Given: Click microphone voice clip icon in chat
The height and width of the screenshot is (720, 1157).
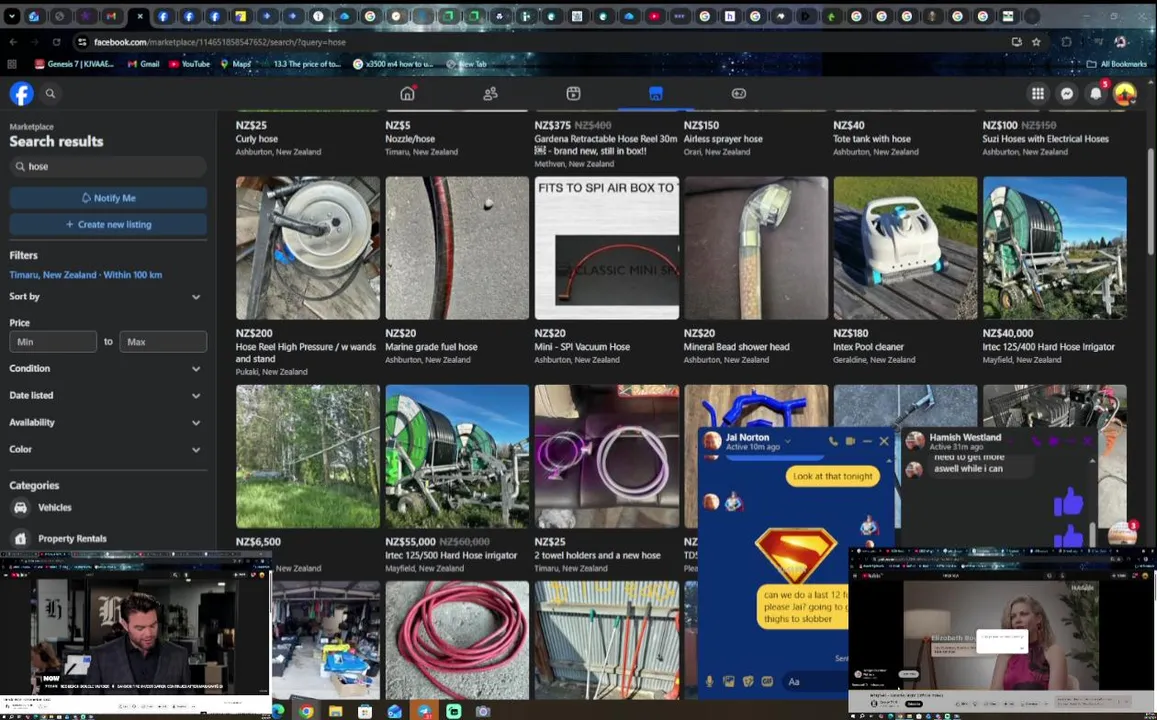Looking at the screenshot, I should click(x=709, y=682).
